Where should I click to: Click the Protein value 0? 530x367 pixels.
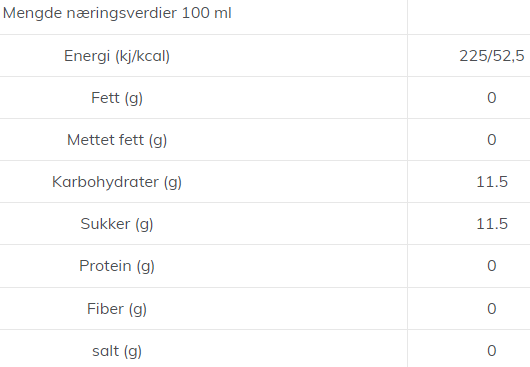(x=492, y=266)
